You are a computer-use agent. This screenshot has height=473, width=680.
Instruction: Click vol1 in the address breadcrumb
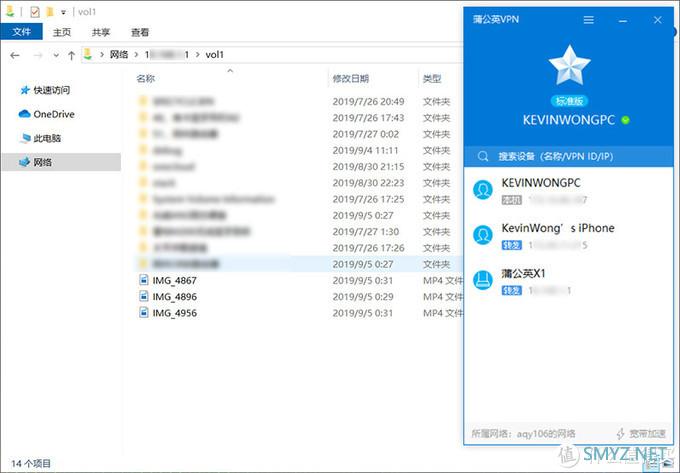(x=214, y=55)
